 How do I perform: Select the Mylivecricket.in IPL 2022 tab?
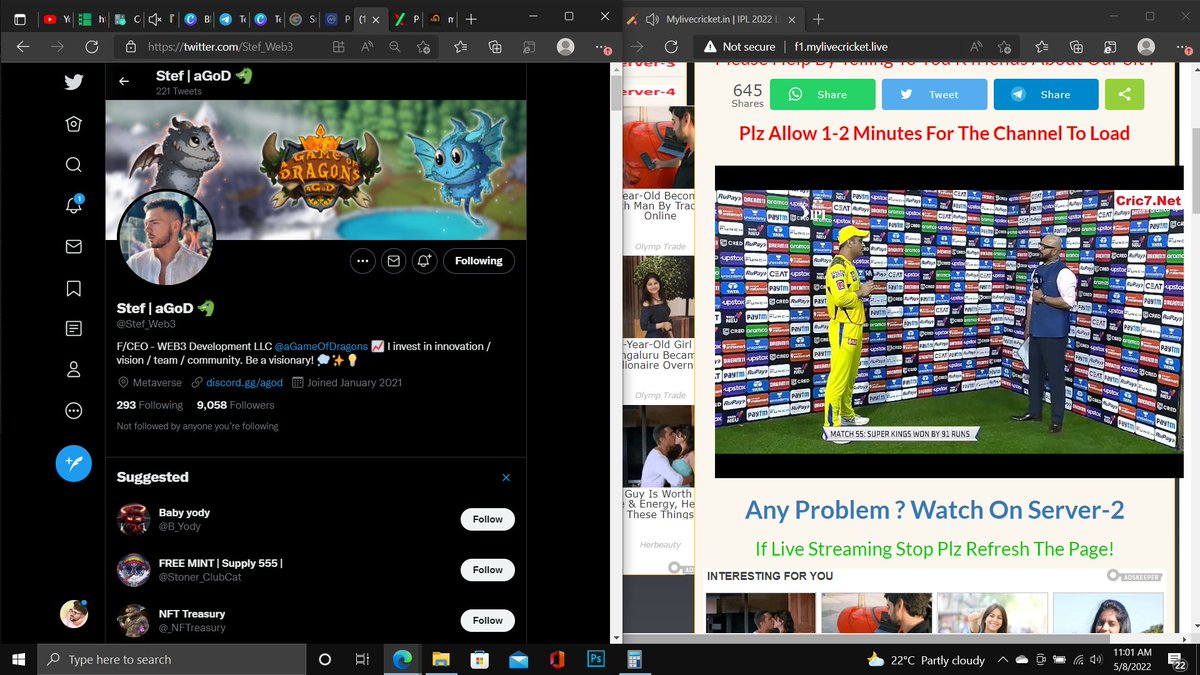[712, 19]
